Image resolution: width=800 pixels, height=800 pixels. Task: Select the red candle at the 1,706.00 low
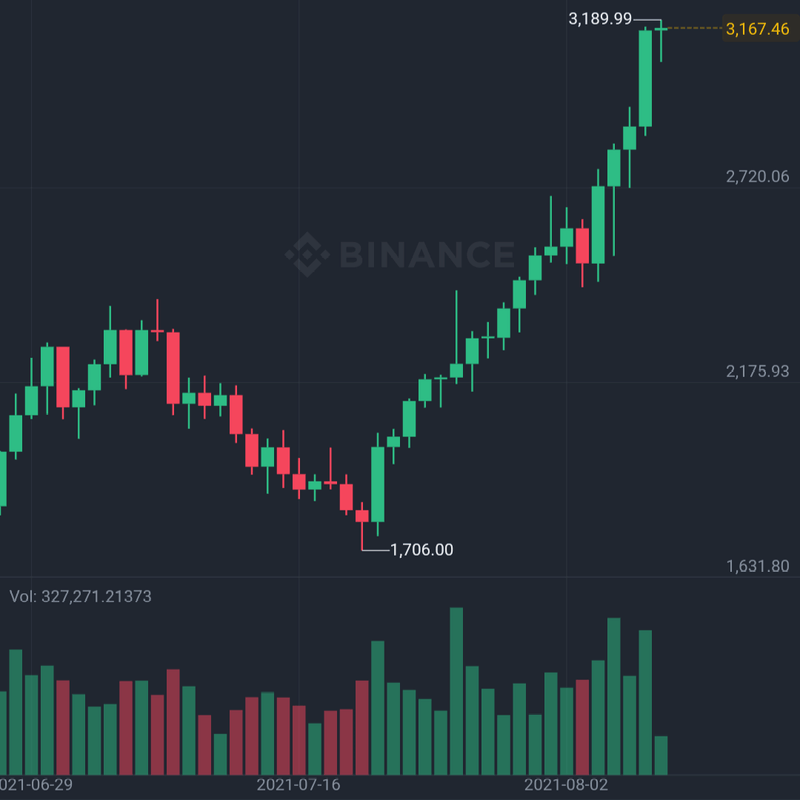pyautogui.click(x=362, y=515)
